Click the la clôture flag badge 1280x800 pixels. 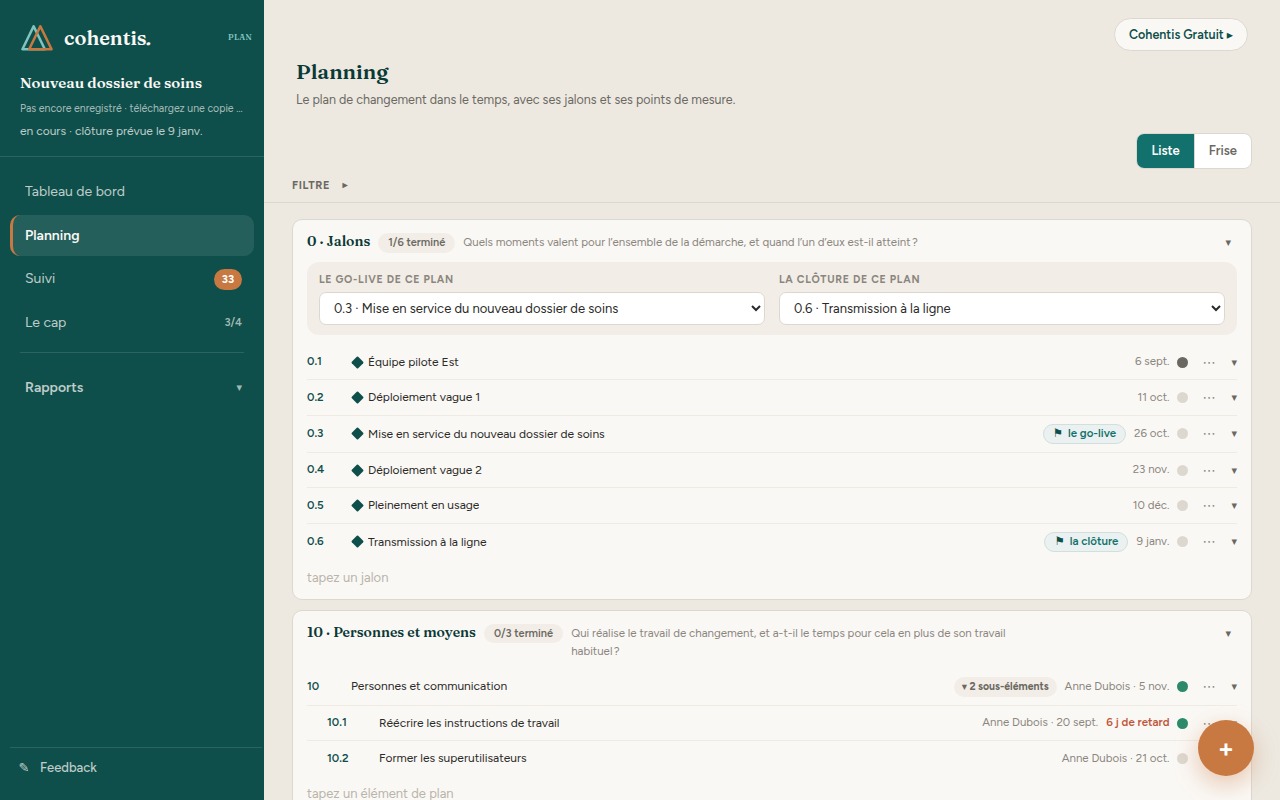click(1086, 542)
